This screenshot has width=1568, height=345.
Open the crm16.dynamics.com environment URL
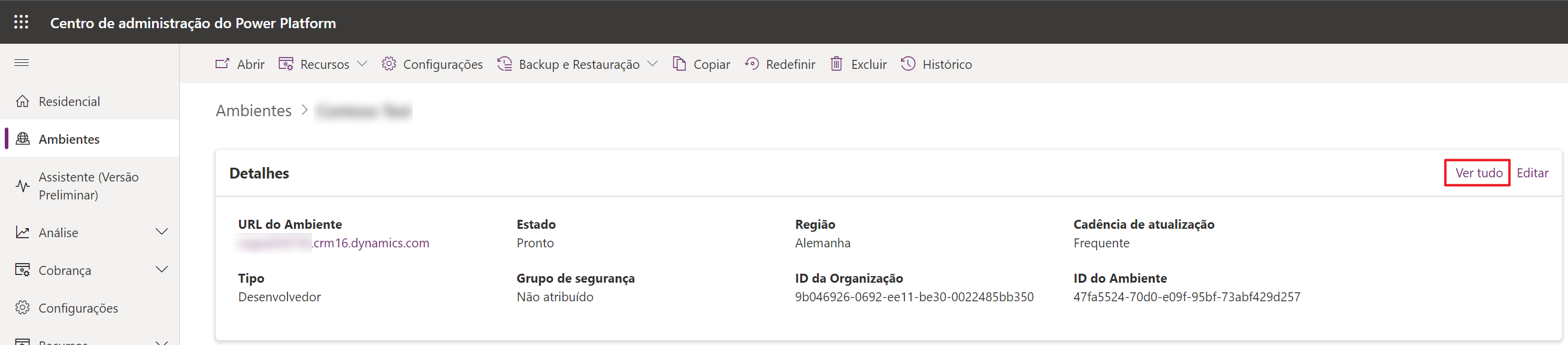coord(334,243)
